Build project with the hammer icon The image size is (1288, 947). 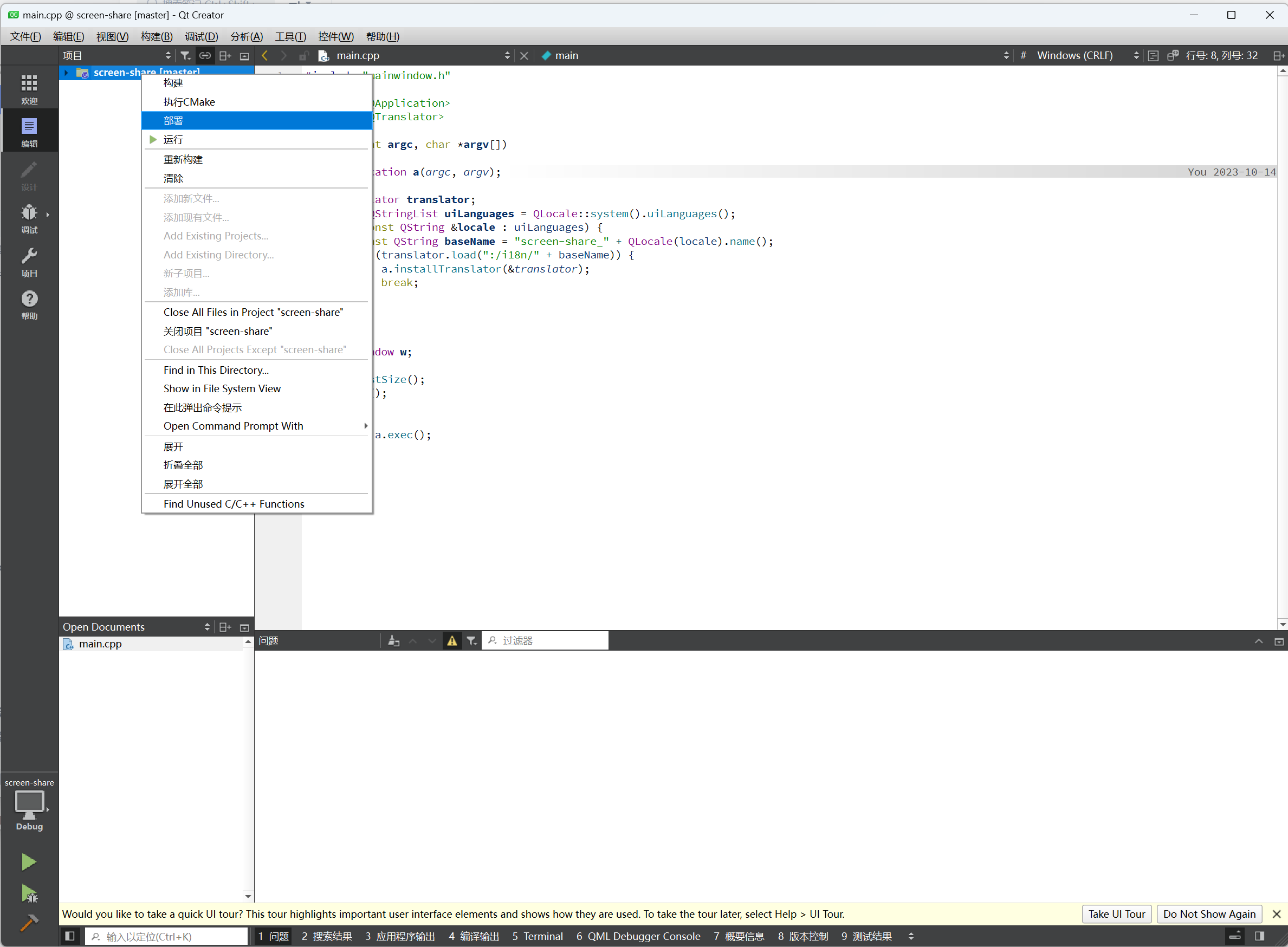pos(29,923)
